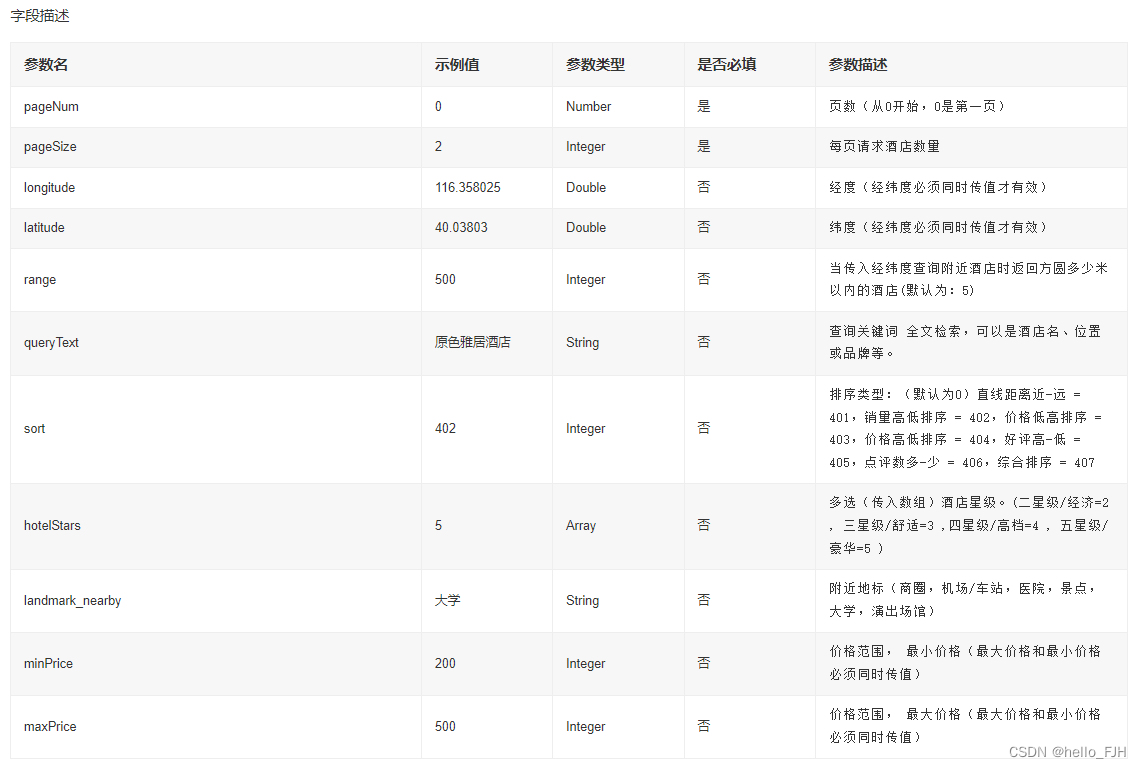Viewport: 1141px width, 768px height.
Task: Click the Integer type in maxPrice row
Action: (x=586, y=727)
